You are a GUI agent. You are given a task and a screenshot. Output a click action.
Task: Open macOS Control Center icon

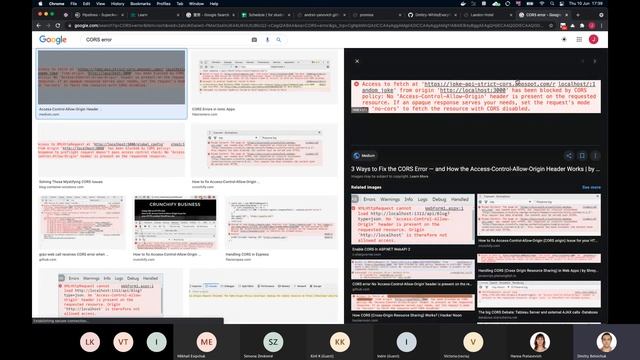pyautogui.click(x=562, y=4)
